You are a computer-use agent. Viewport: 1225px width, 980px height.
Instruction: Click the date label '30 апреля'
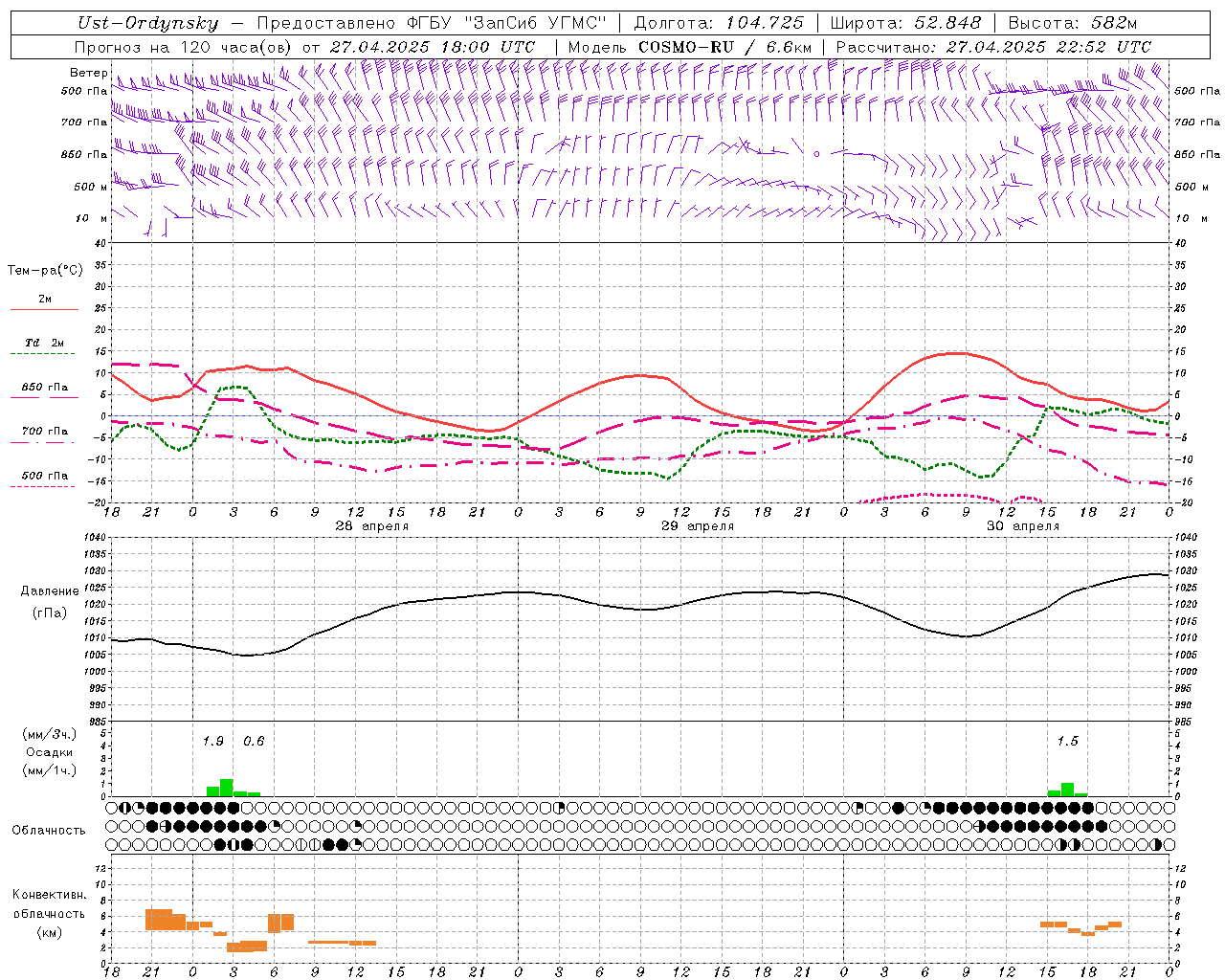(1023, 526)
